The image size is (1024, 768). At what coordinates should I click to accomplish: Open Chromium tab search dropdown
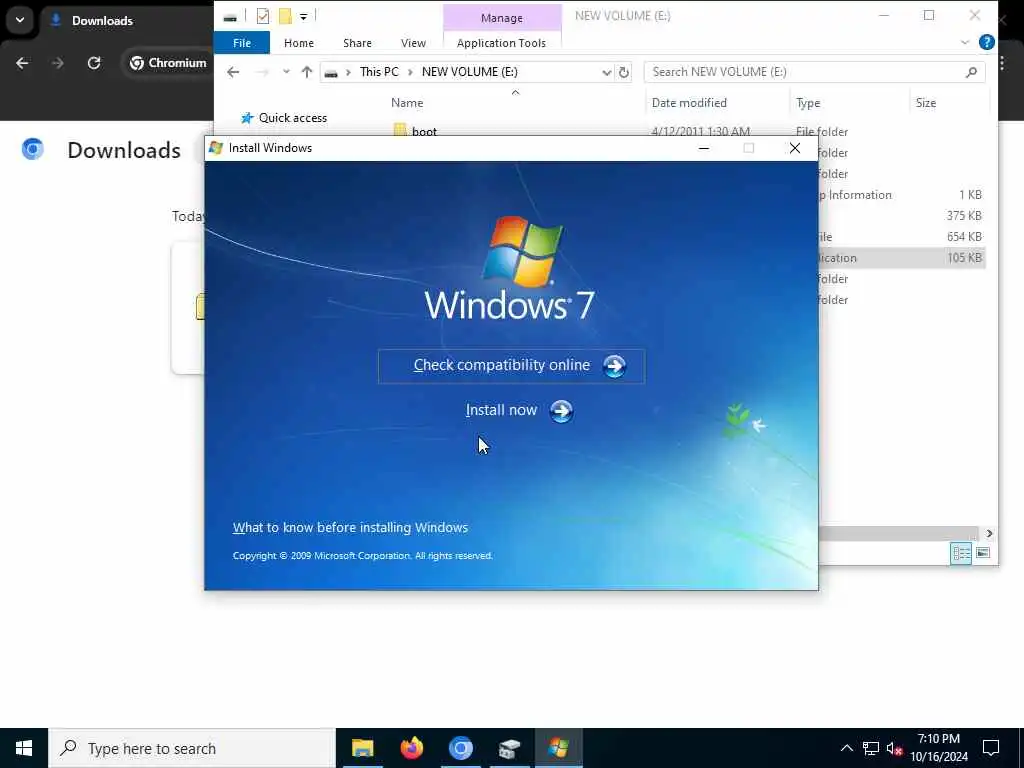click(20, 20)
